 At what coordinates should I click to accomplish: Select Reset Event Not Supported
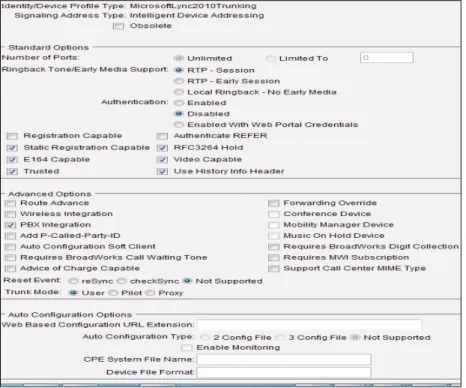[x=187, y=281]
